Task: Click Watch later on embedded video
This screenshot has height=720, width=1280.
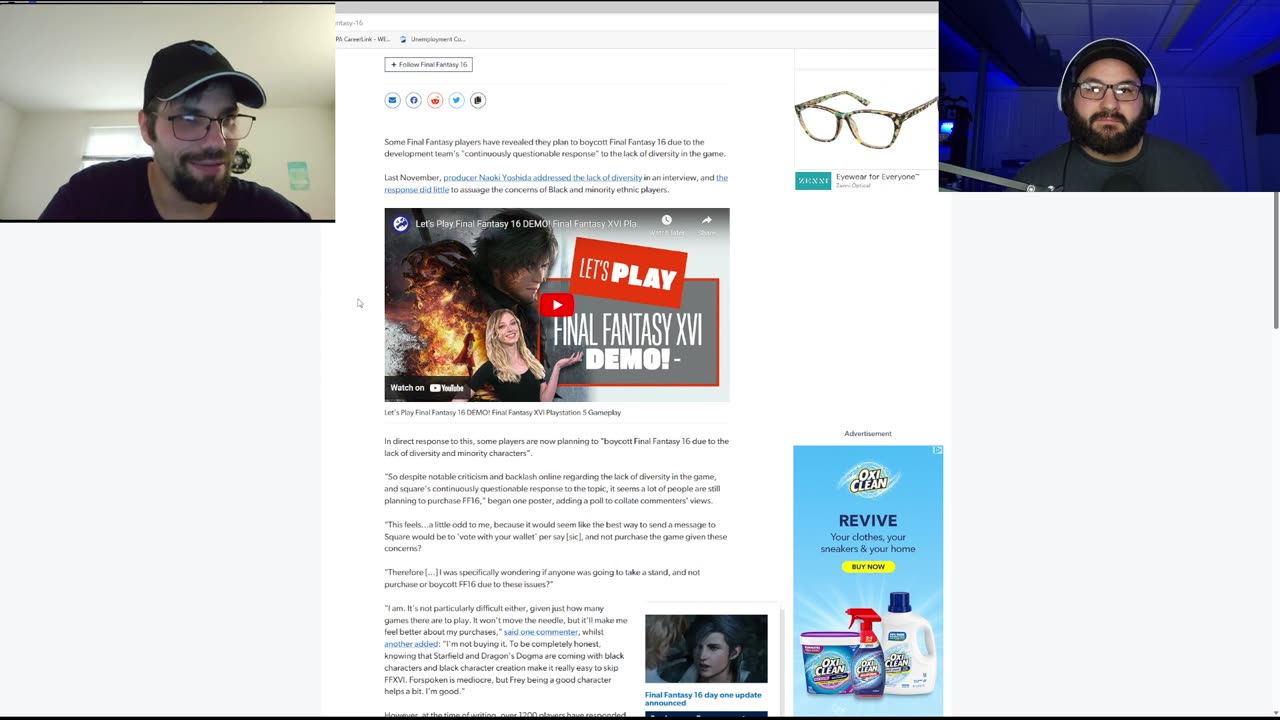Action: pyautogui.click(x=666, y=225)
